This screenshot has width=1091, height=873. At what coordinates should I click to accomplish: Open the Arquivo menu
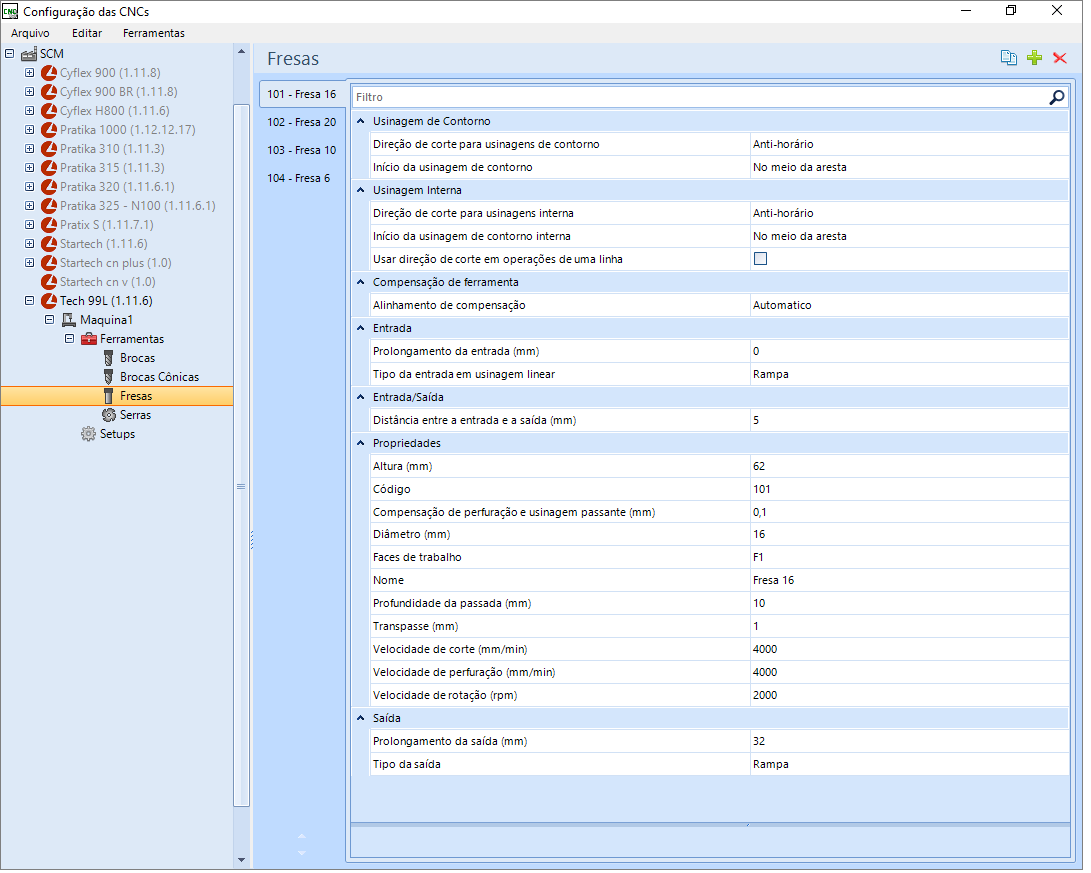[31, 33]
